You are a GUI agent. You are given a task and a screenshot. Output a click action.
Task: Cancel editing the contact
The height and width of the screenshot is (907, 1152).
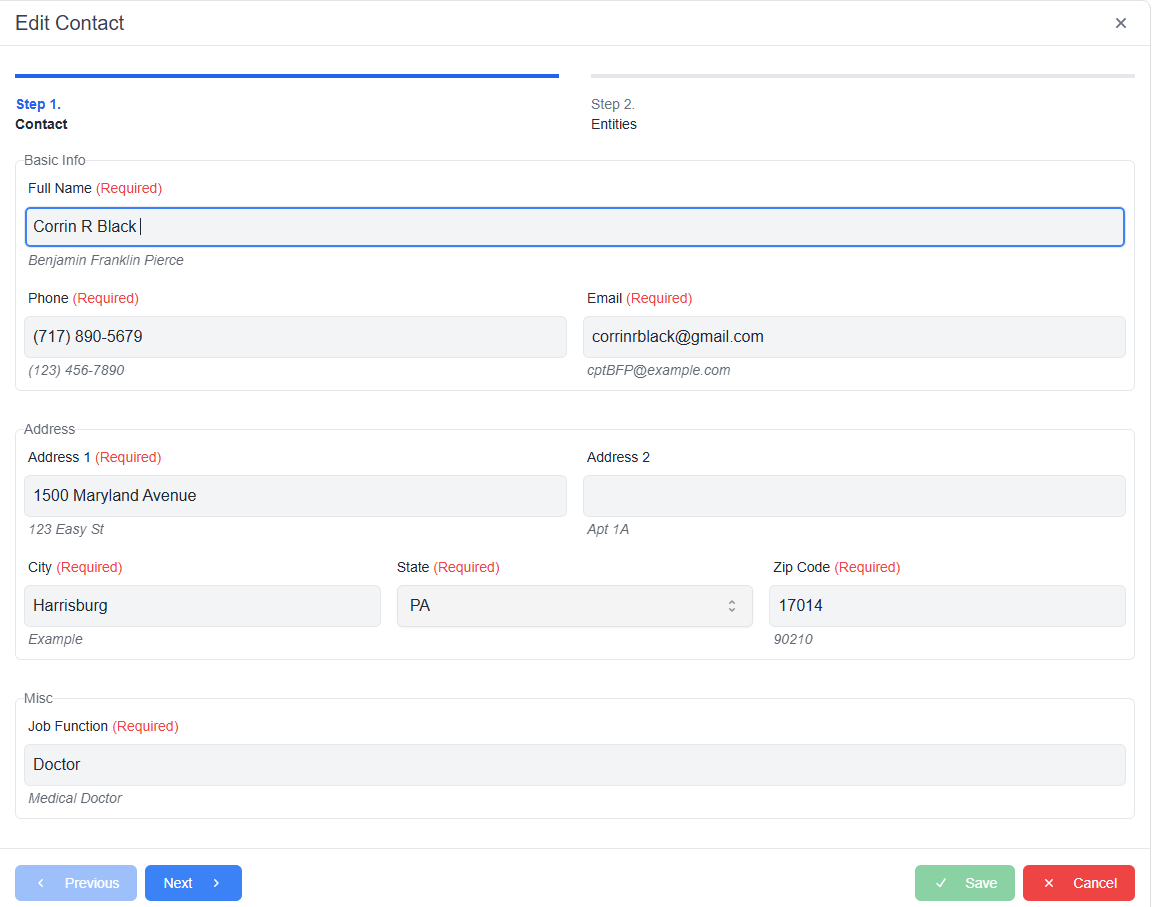click(1079, 883)
